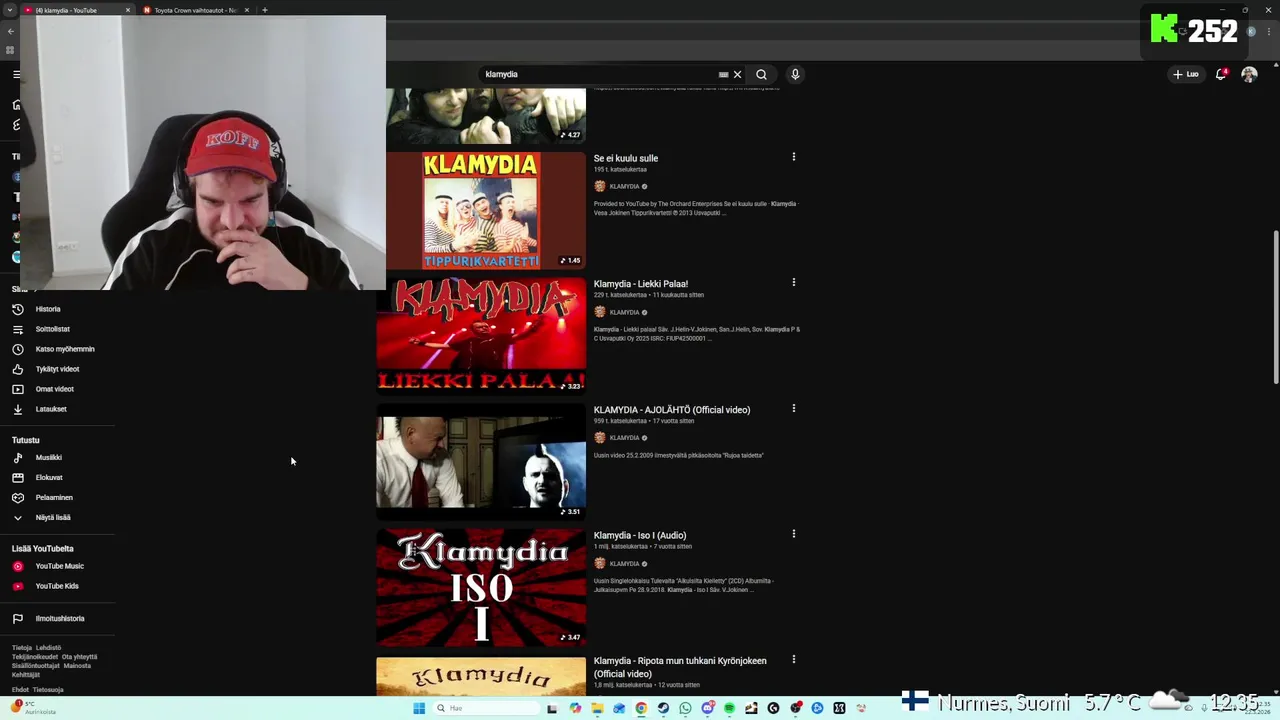
Task: Click the taskbar Hae search box
Action: (487, 708)
